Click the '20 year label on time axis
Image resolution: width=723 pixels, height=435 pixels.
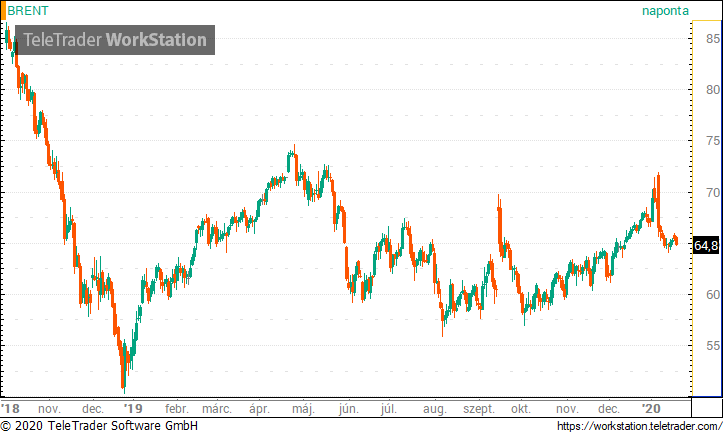tap(652, 409)
